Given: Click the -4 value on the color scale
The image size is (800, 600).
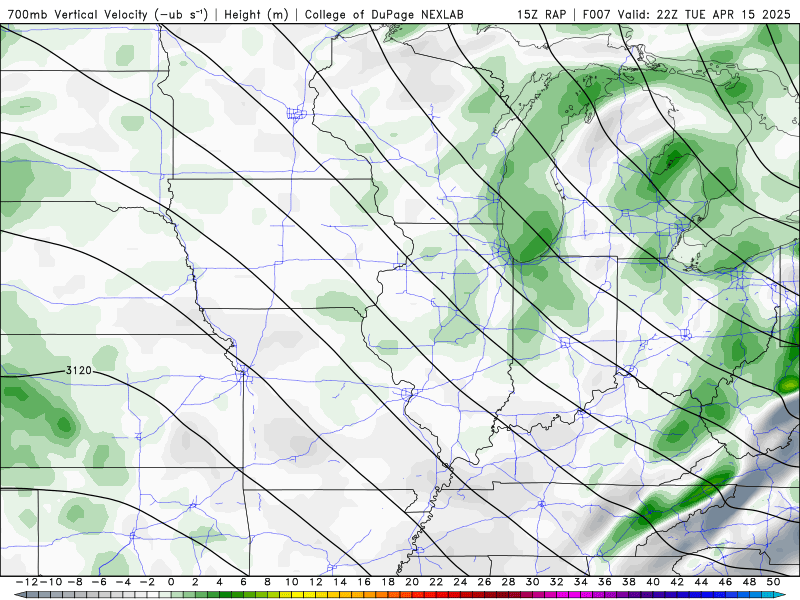Looking at the screenshot, I should (123, 582).
